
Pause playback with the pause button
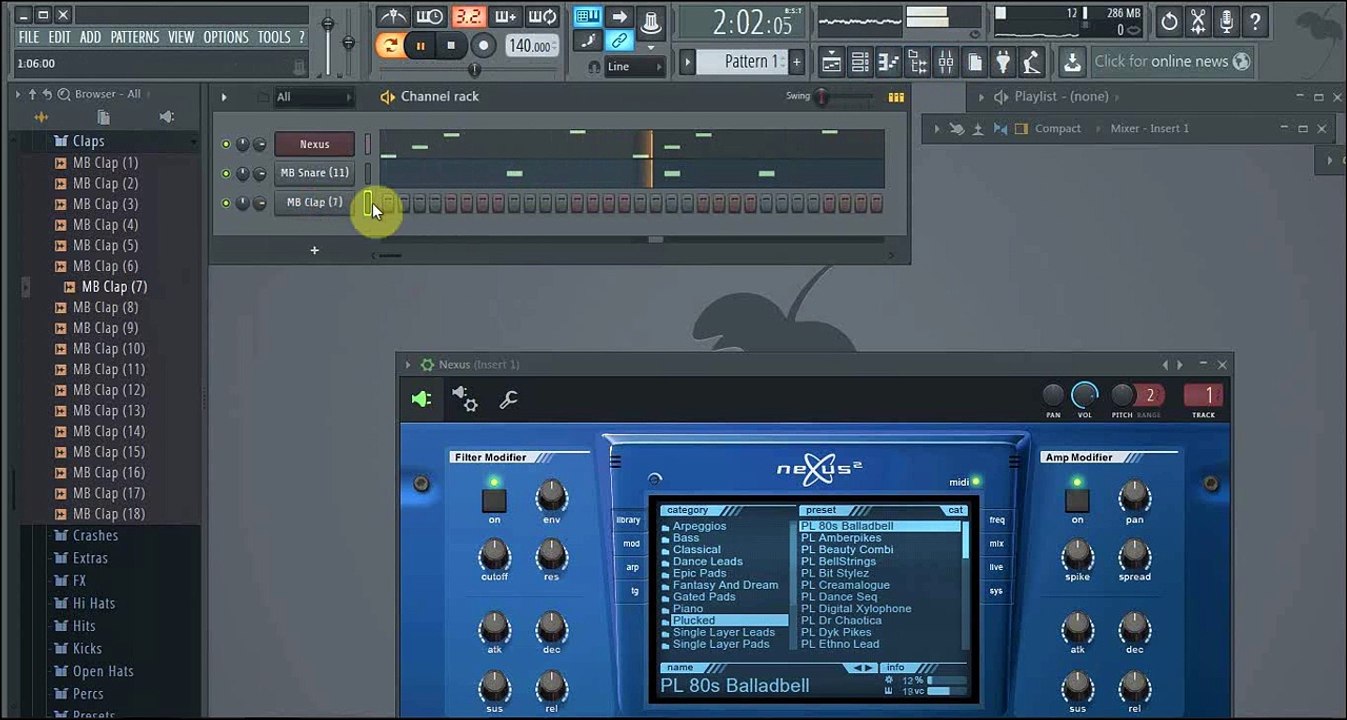point(421,45)
